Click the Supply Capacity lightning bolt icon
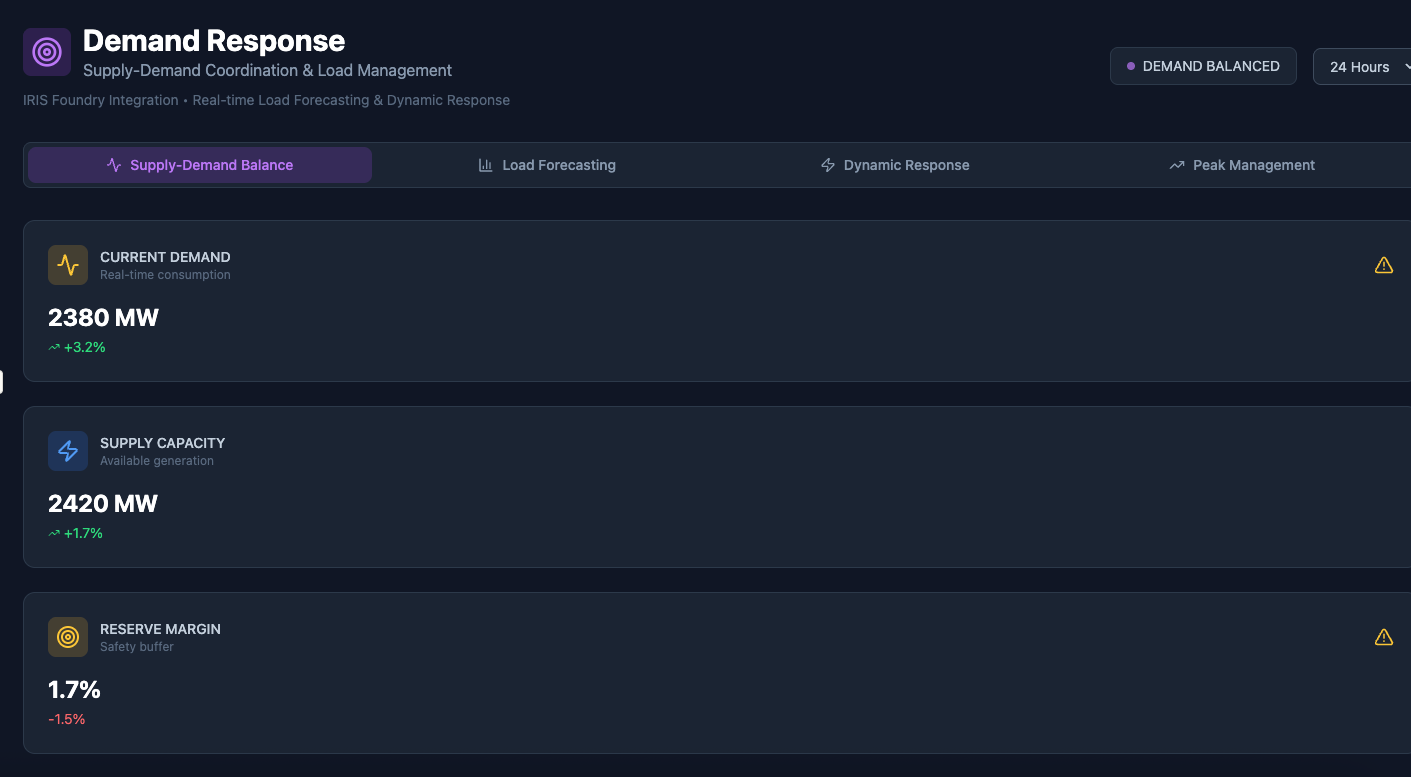 (68, 451)
